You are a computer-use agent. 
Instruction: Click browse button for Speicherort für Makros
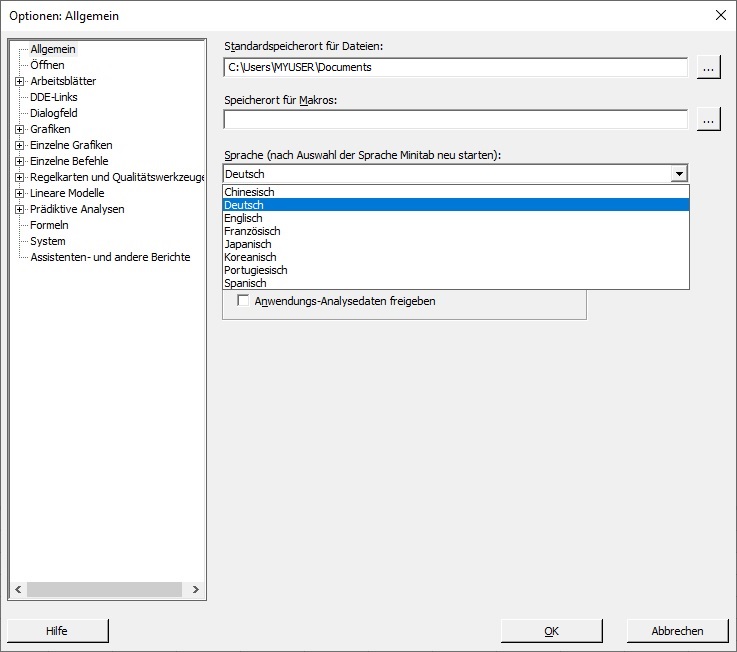(708, 119)
